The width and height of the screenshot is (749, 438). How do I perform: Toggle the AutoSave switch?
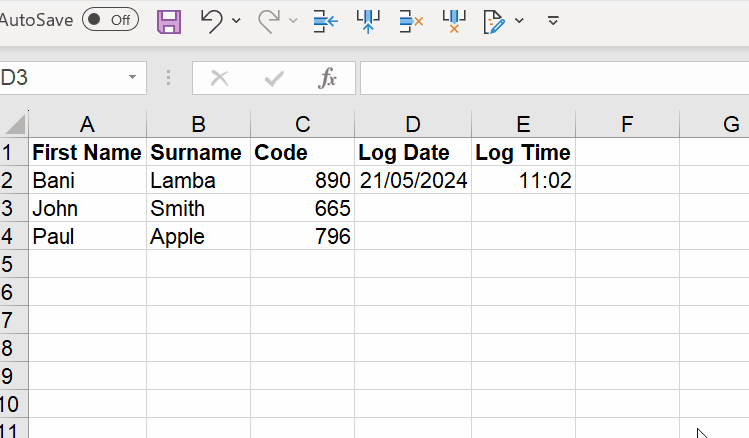(x=110, y=20)
